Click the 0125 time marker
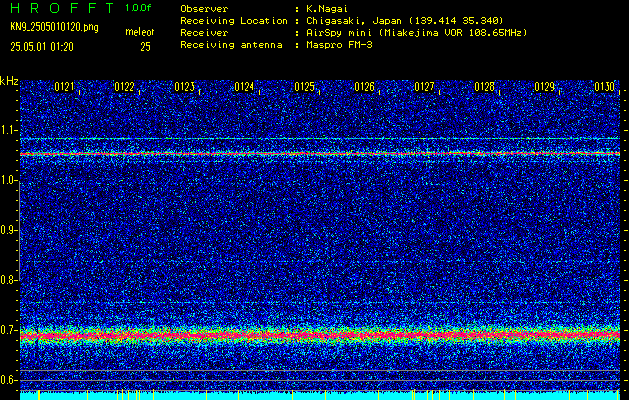 [304, 87]
